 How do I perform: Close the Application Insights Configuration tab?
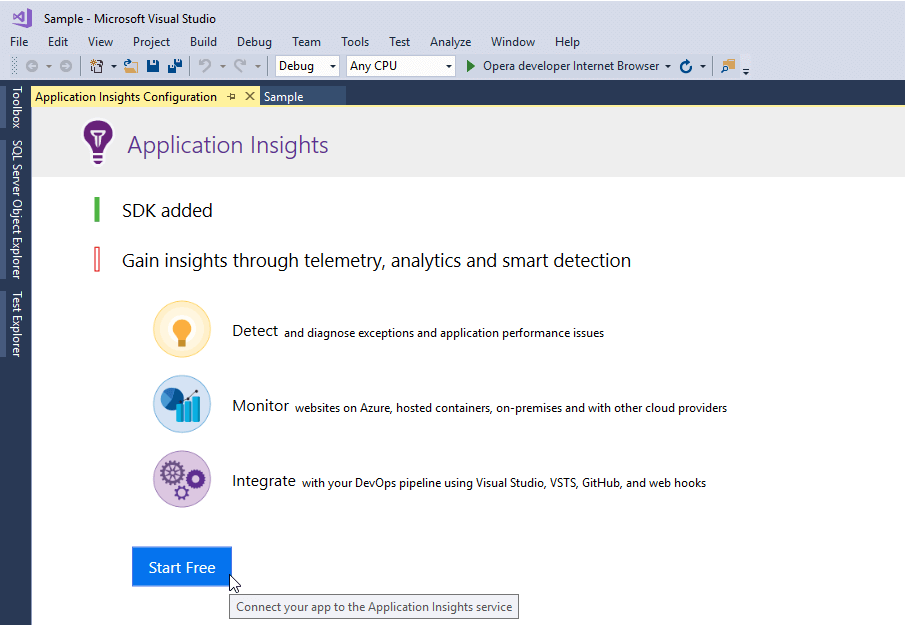(x=250, y=97)
